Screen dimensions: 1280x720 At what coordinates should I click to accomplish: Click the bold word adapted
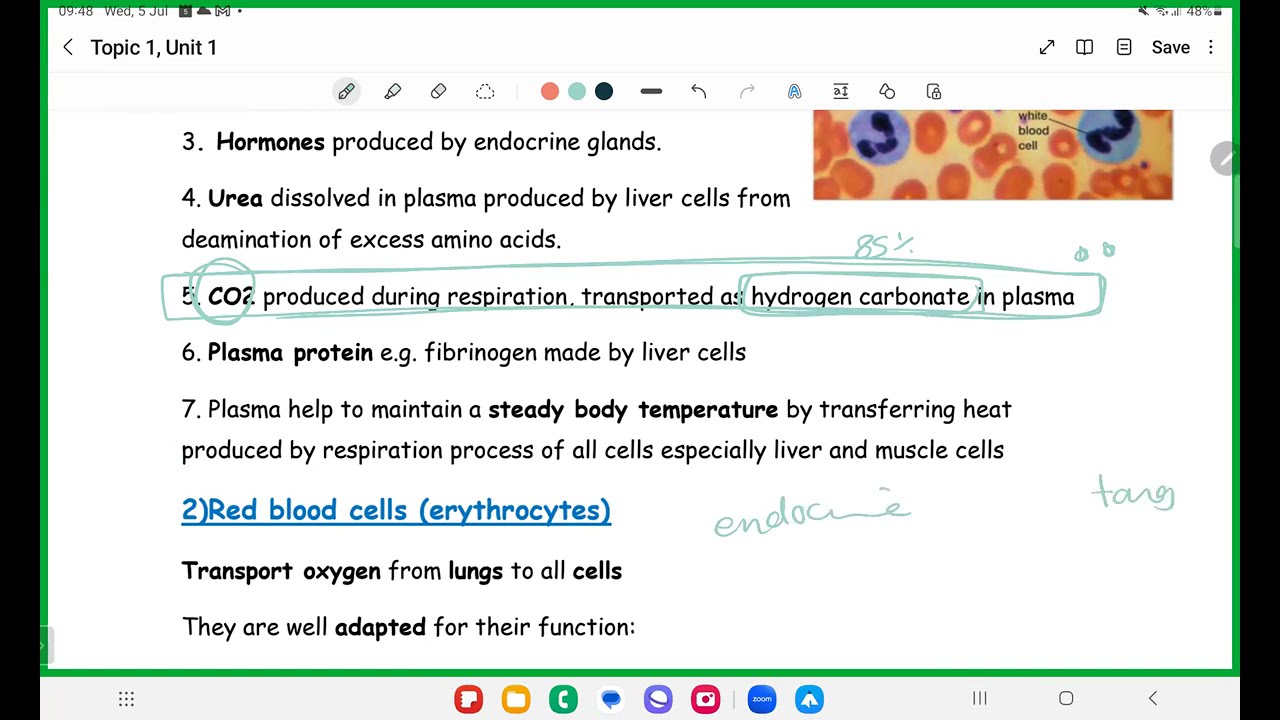point(380,628)
